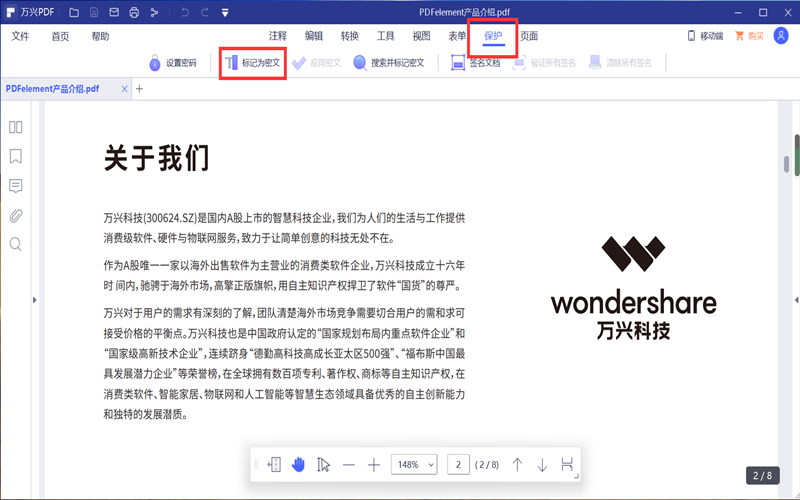This screenshot has width=800, height=500.
Task: Select the hand pan tool
Action: [x=298, y=464]
